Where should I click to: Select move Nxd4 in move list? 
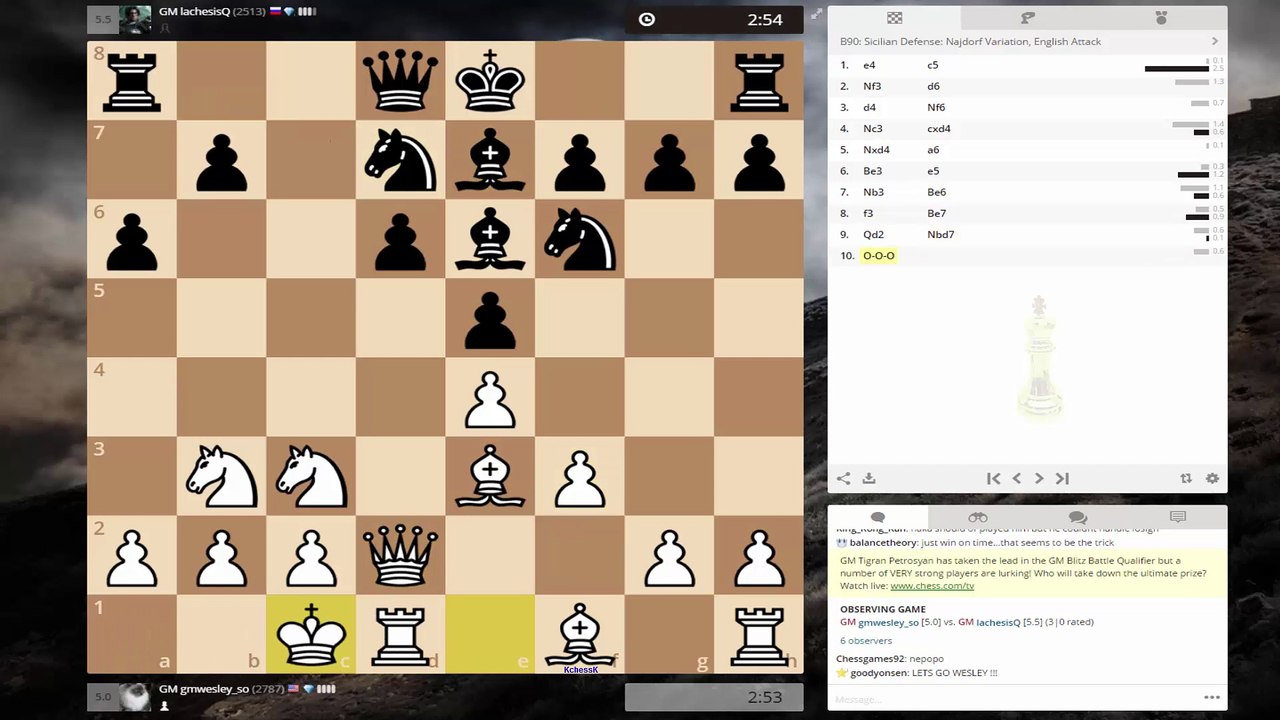click(876, 150)
